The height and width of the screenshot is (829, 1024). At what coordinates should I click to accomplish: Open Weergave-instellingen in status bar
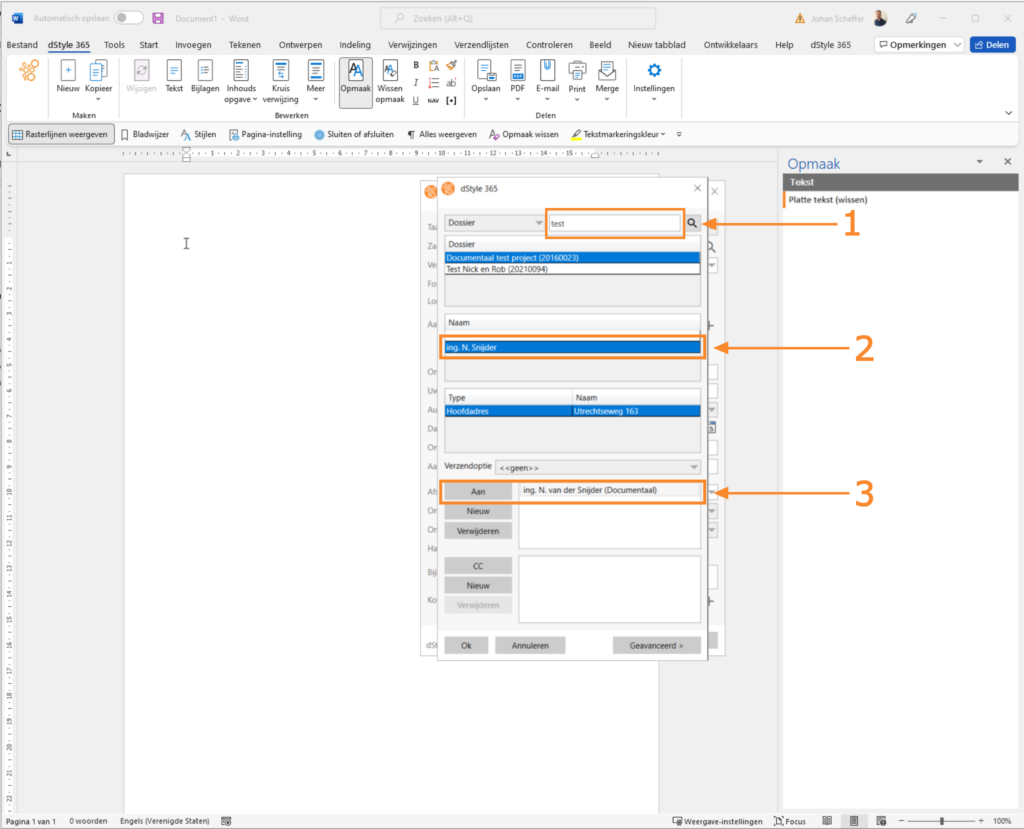point(717,821)
